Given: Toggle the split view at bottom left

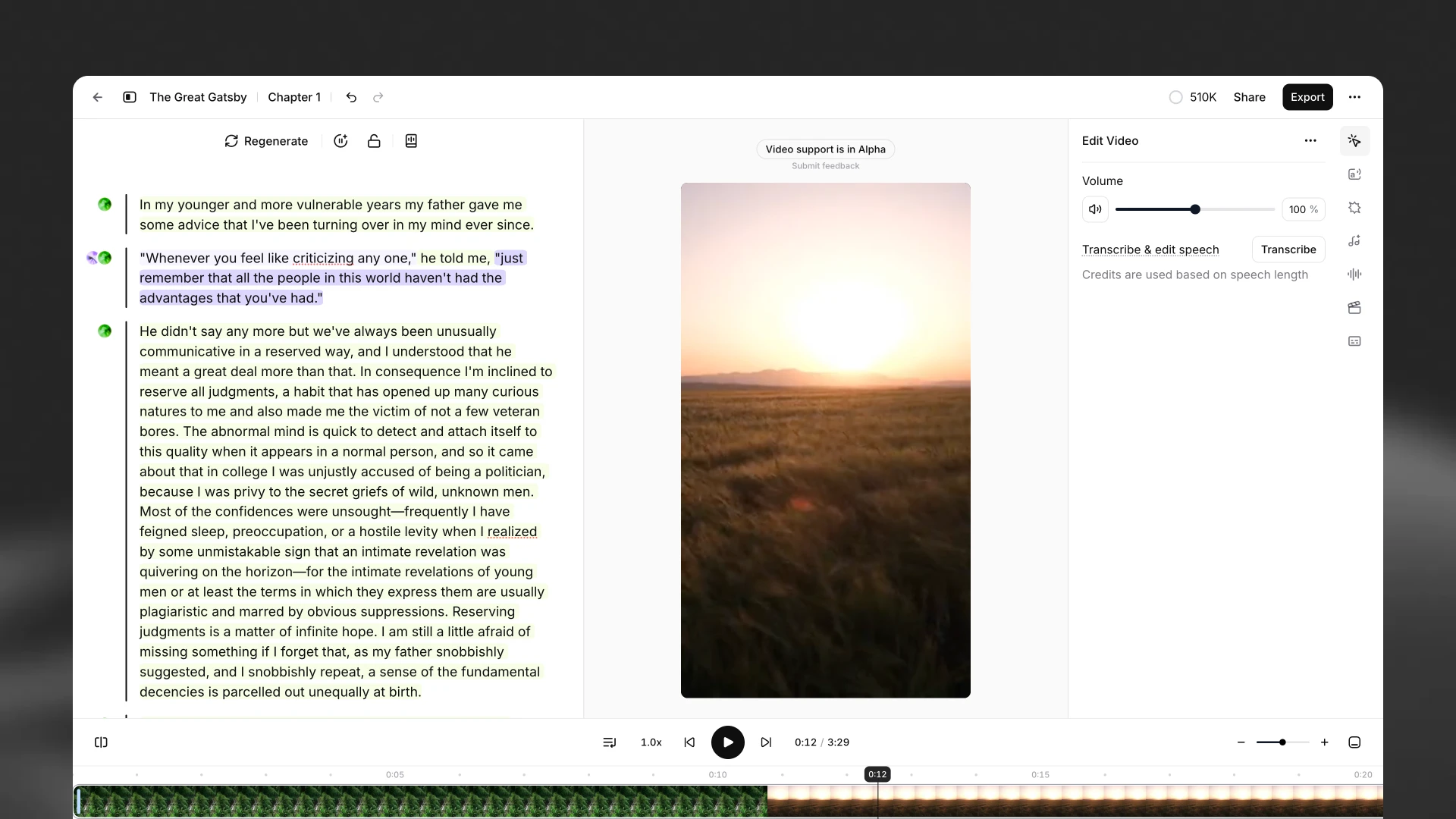Looking at the screenshot, I should tap(101, 742).
